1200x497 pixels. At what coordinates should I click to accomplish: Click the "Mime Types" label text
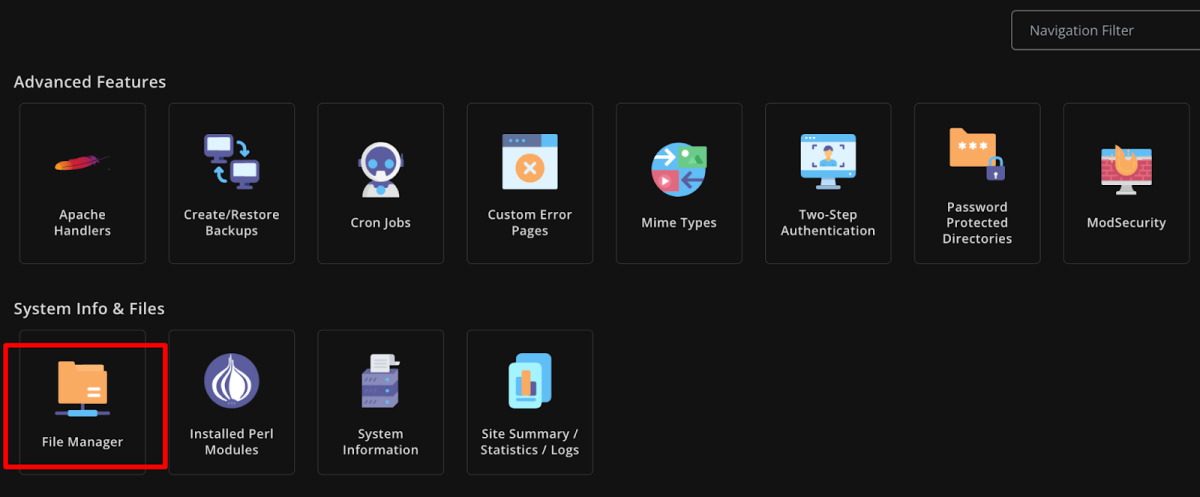(x=679, y=223)
